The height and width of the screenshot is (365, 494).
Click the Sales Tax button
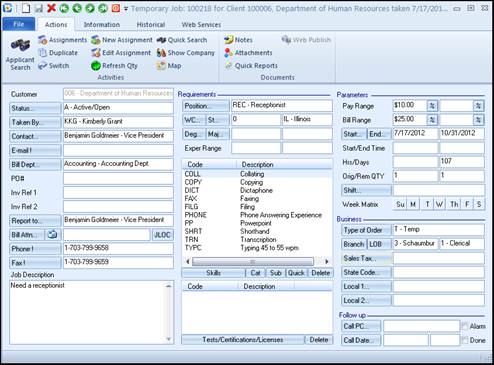pos(366,258)
